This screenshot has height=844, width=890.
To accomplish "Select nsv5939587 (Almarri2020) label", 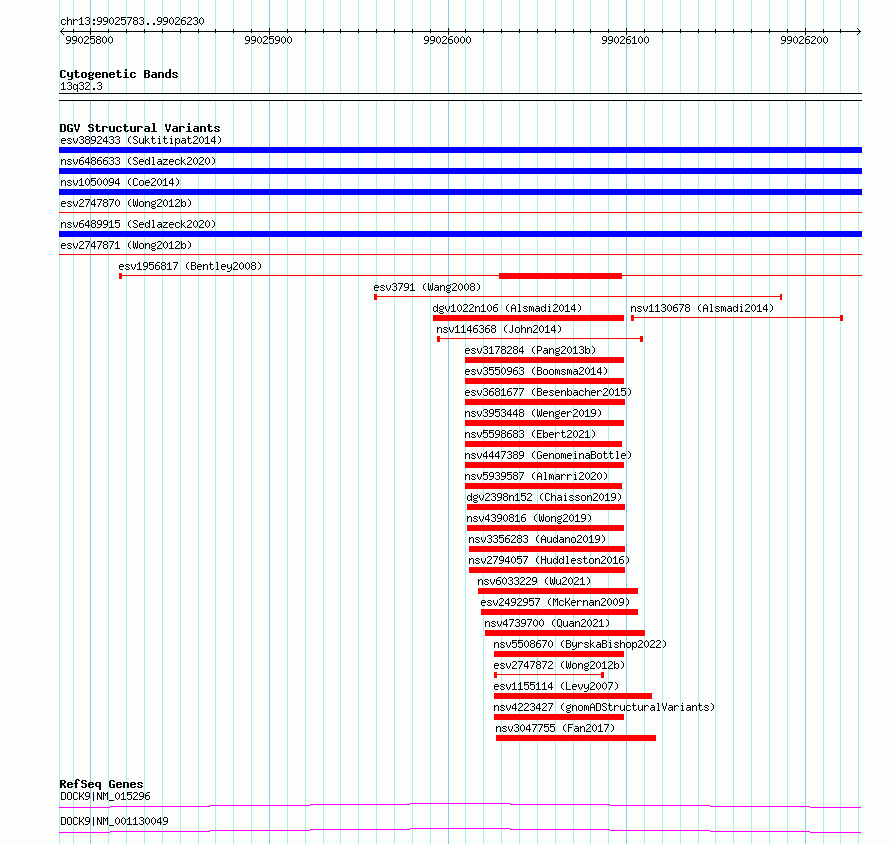I will click(x=536, y=476).
